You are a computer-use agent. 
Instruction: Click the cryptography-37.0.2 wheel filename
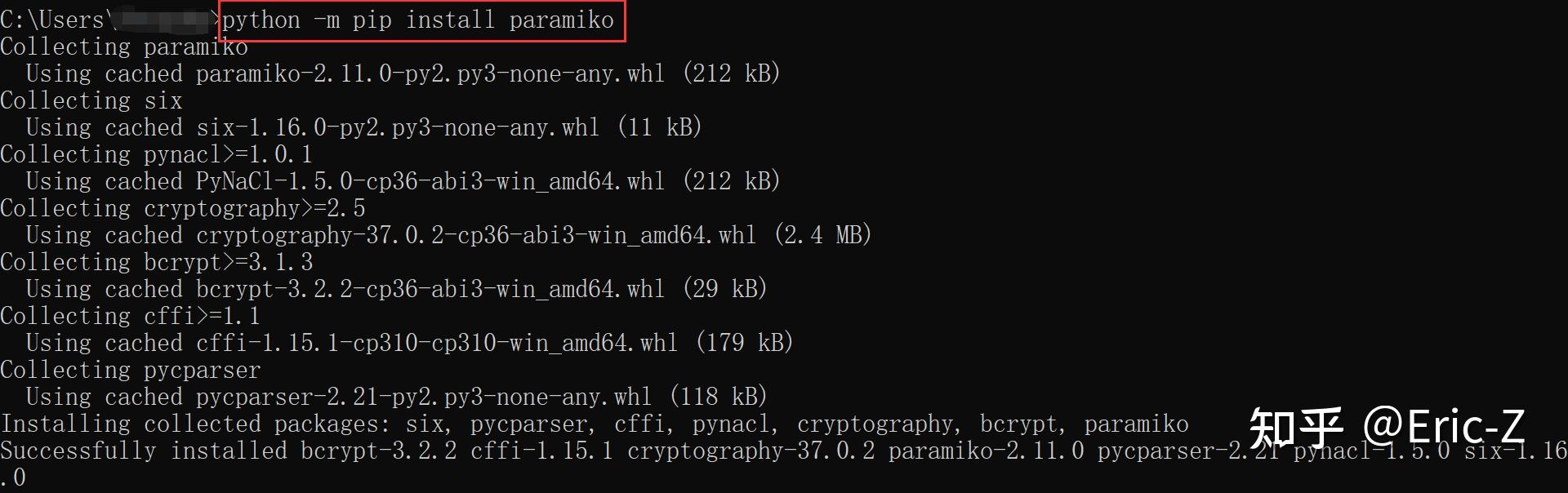pyautogui.click(x=476, y=236)
